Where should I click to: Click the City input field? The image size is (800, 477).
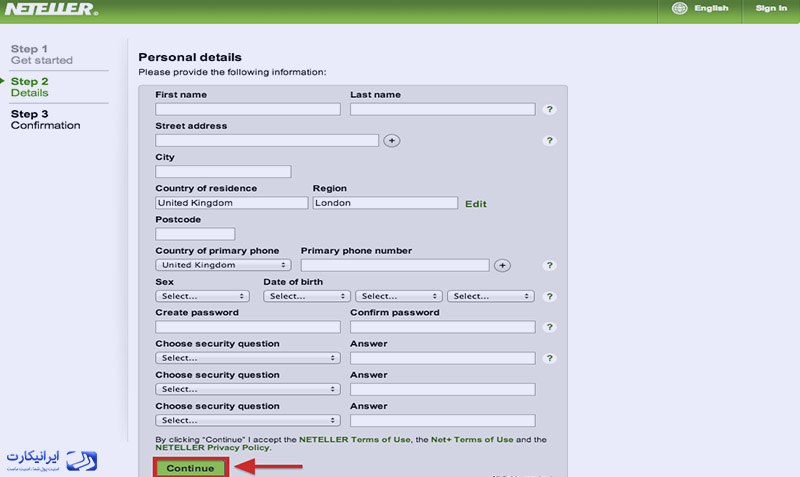point(223,171)
